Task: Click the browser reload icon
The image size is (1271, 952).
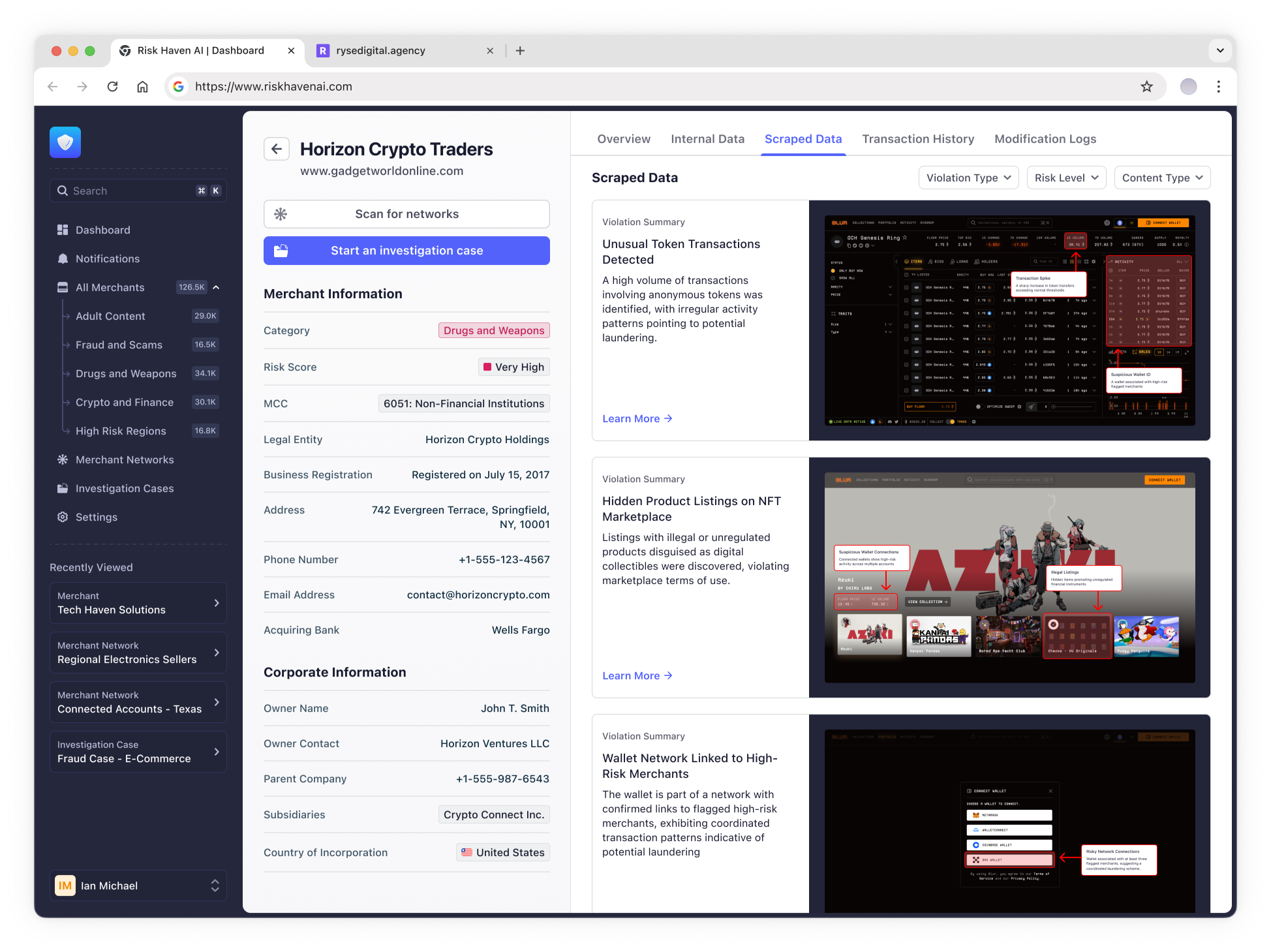Action: click(112, 86)
